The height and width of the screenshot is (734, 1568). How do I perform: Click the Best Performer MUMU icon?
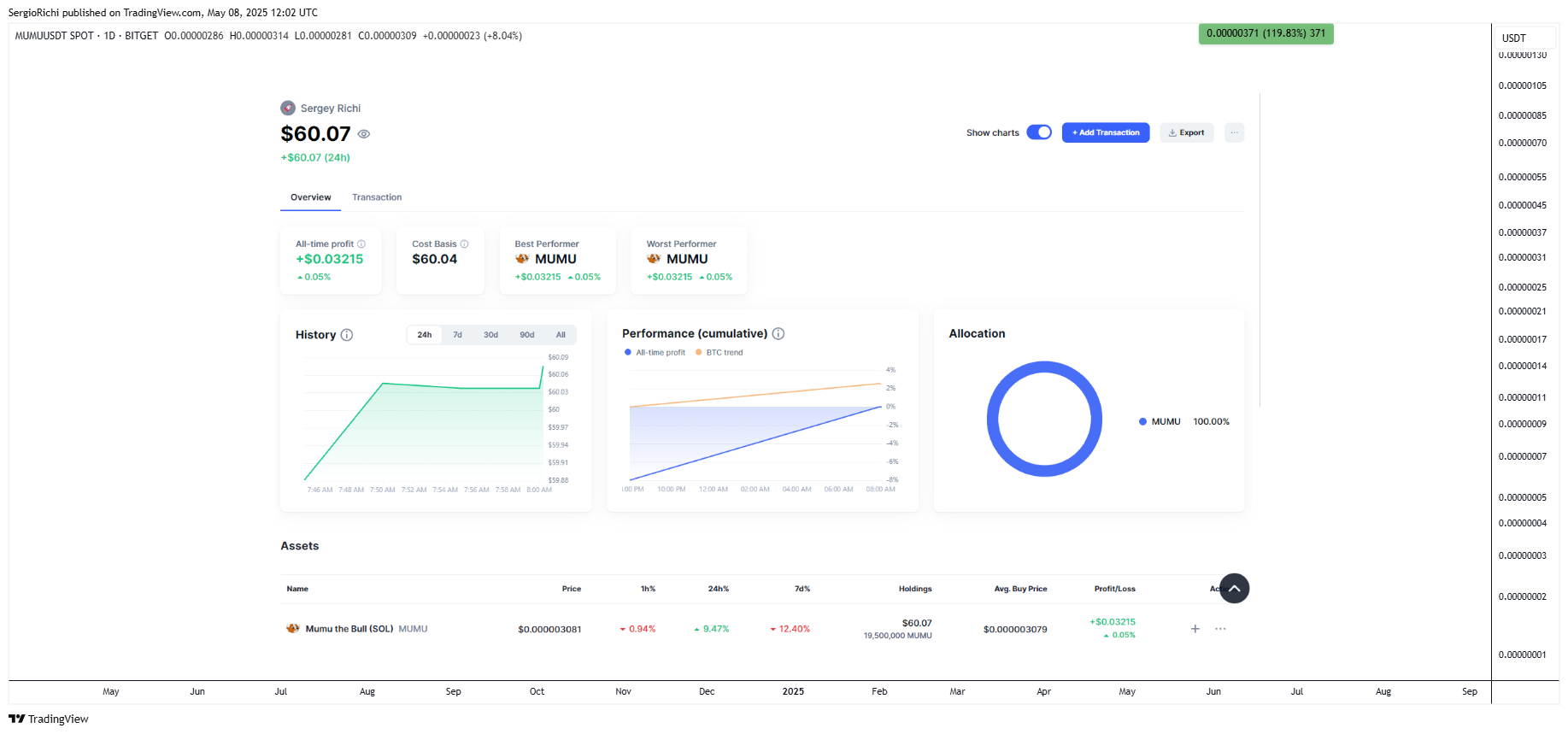522,259
